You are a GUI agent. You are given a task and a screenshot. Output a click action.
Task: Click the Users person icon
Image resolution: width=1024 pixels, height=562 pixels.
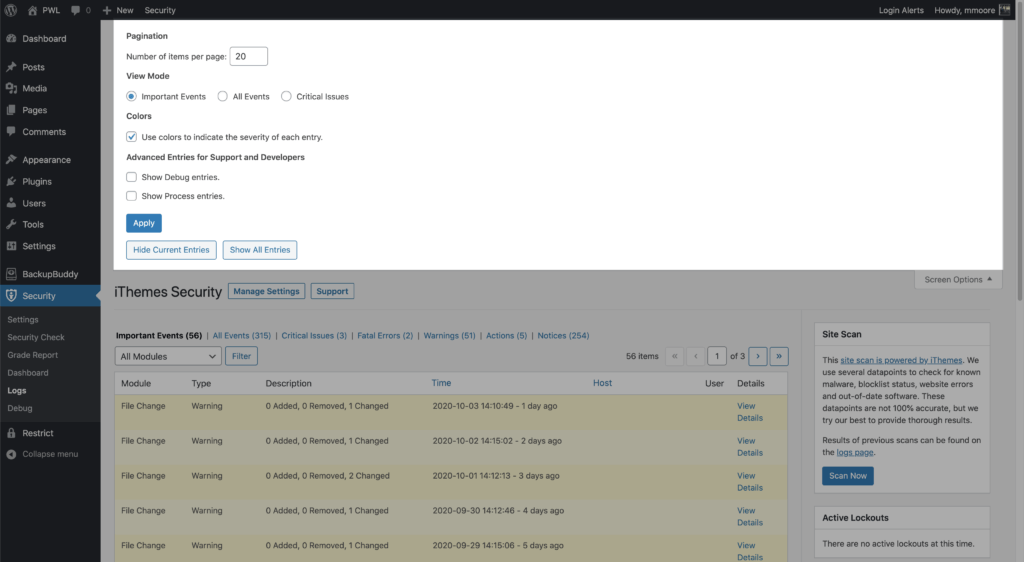pyautogui.click(x=11, y=203)
